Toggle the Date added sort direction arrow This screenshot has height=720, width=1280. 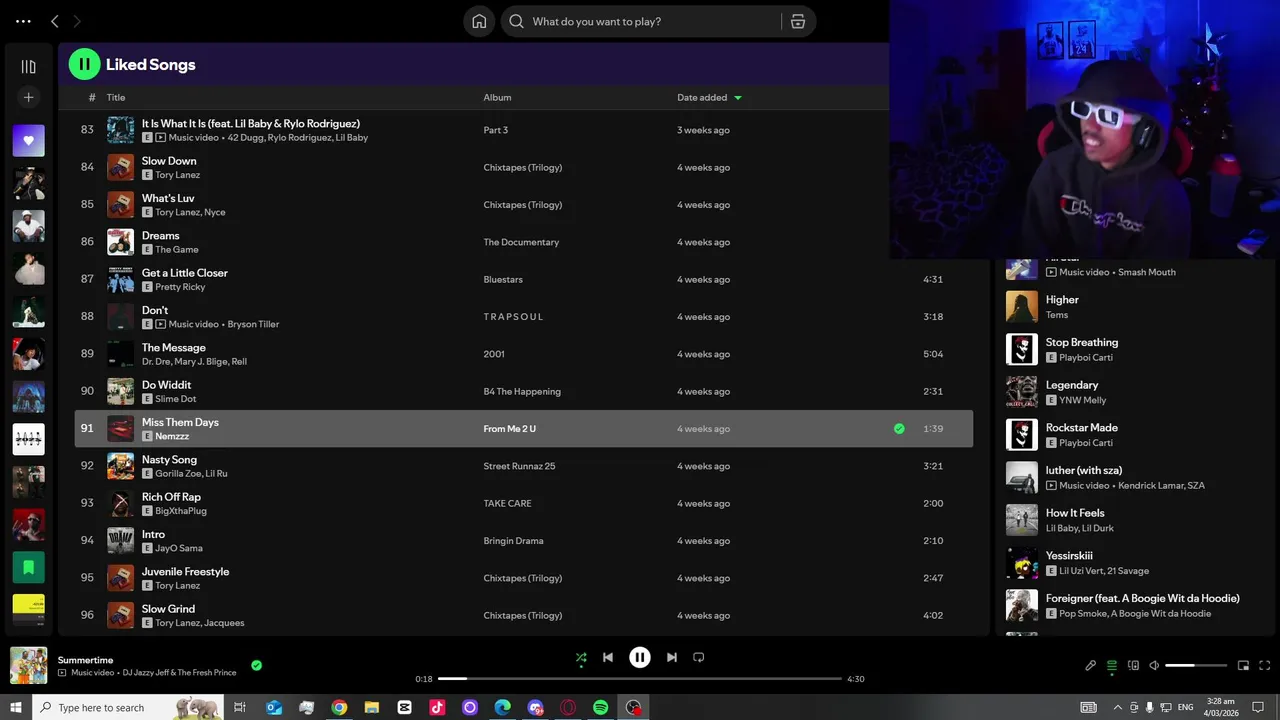(738, 97)
